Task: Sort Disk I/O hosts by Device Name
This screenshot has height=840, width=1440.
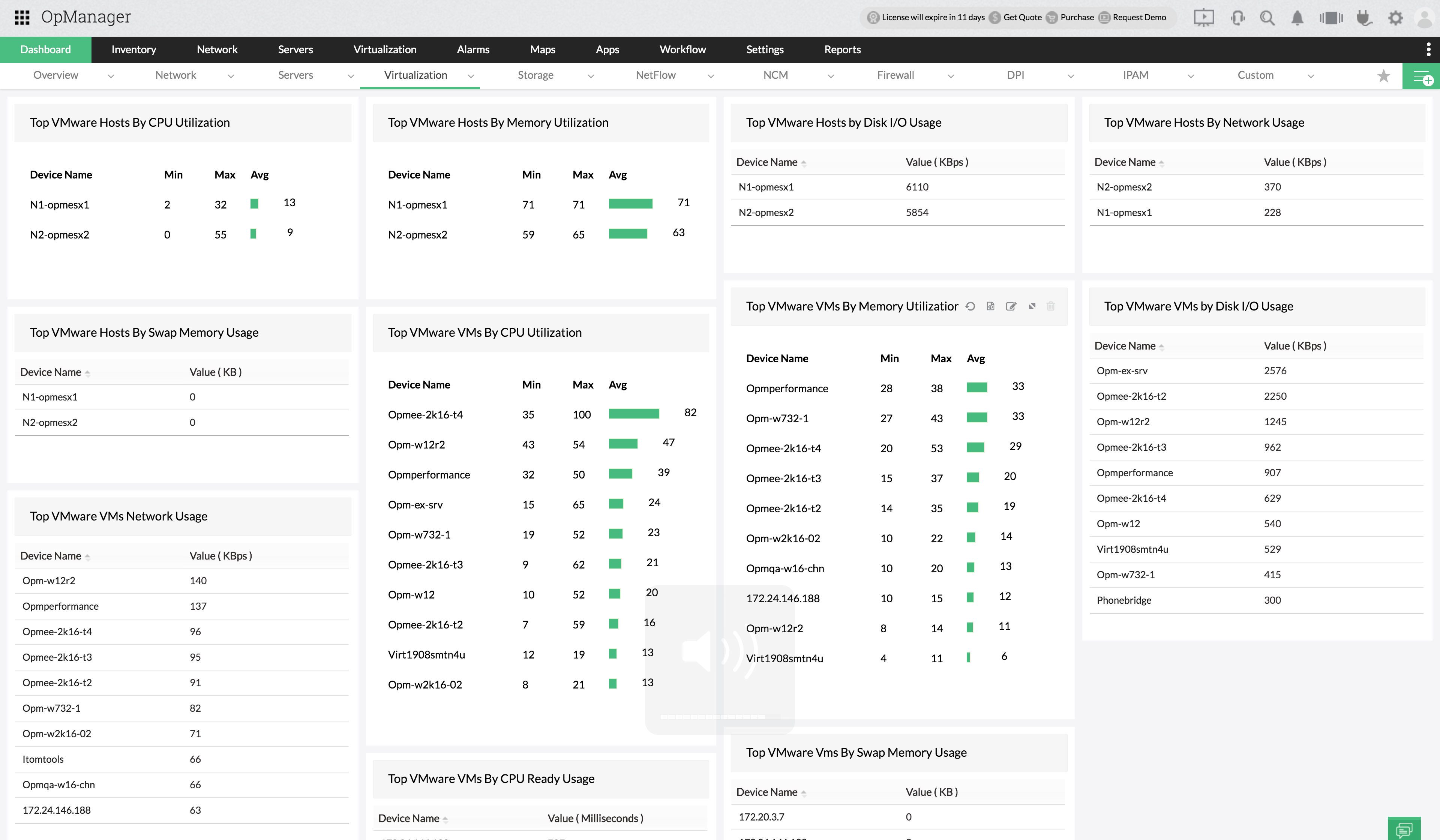Action: (767, 162)
